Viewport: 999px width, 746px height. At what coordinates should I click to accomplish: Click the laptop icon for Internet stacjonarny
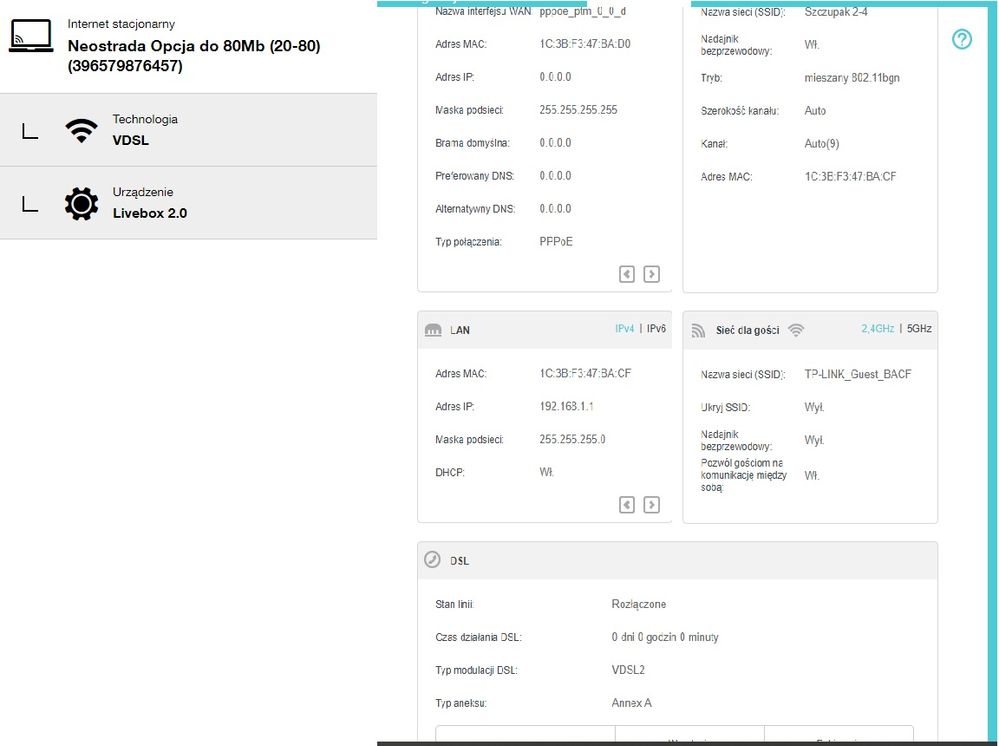click(30, 37)
